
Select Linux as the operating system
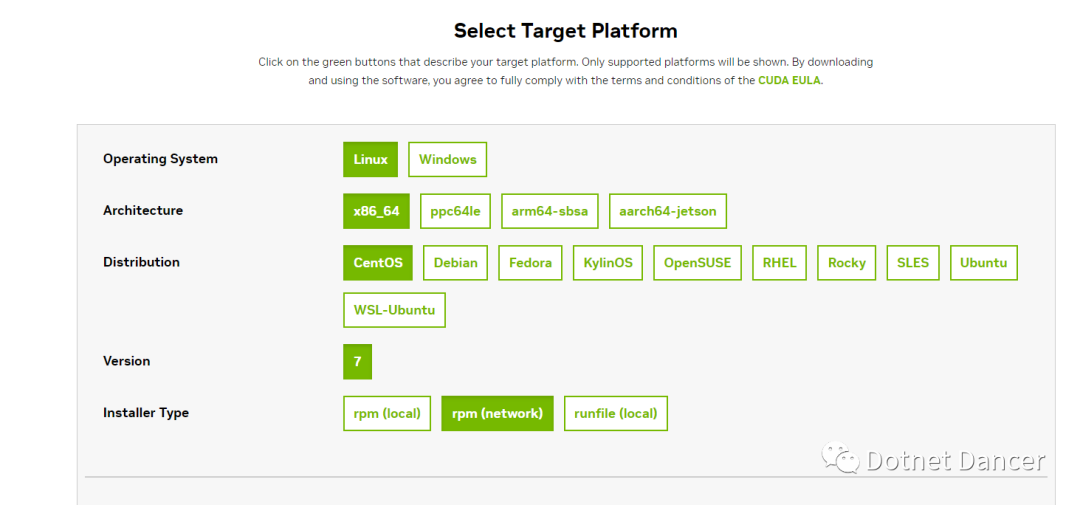coord(370,159)
